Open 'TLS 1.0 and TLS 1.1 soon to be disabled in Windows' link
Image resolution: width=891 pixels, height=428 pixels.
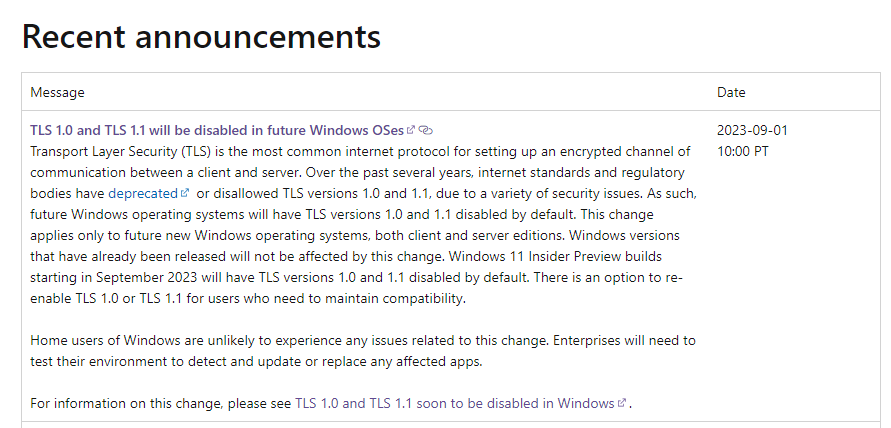tap(454, 403)
